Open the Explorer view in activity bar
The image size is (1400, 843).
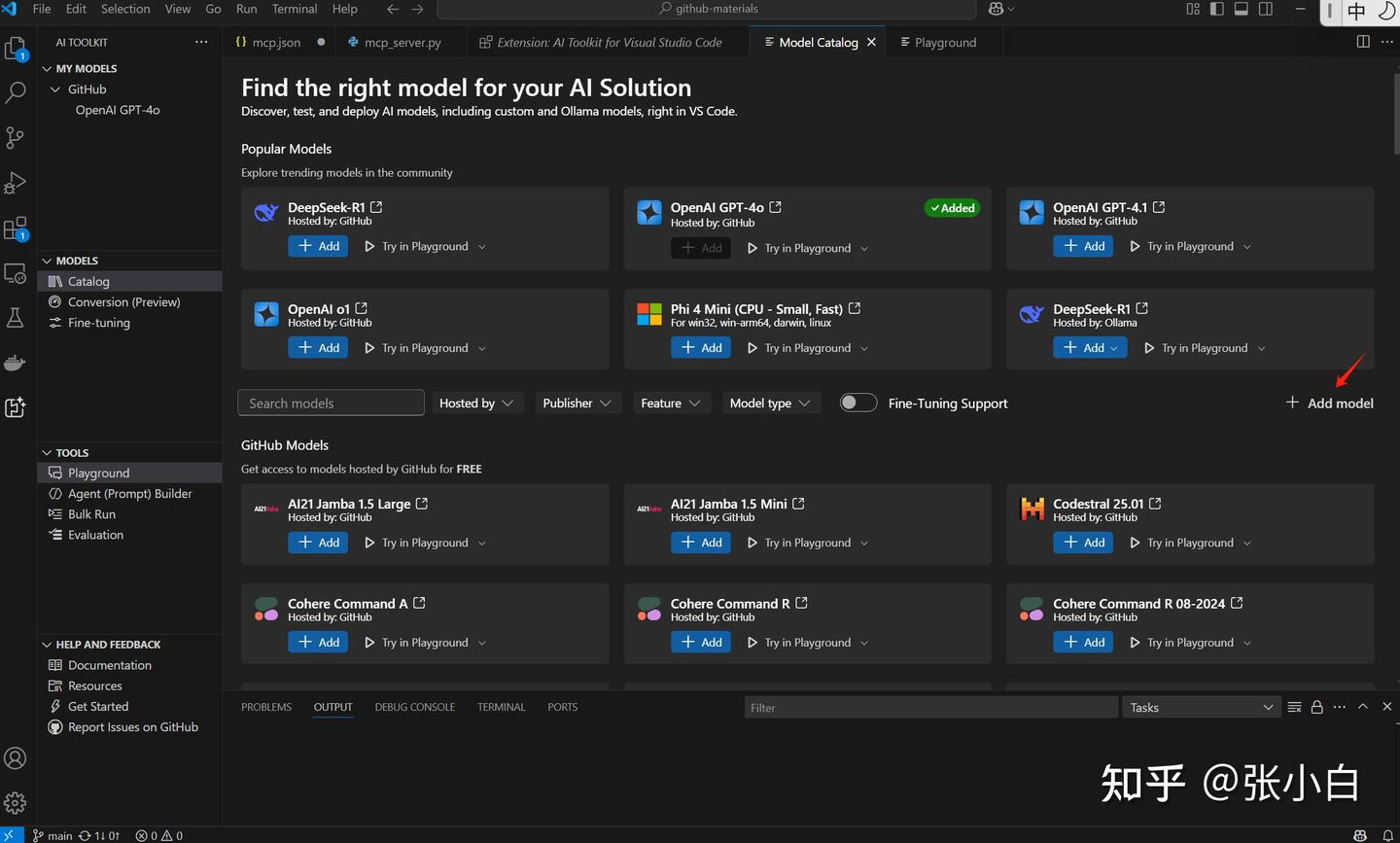click(16, 48)
